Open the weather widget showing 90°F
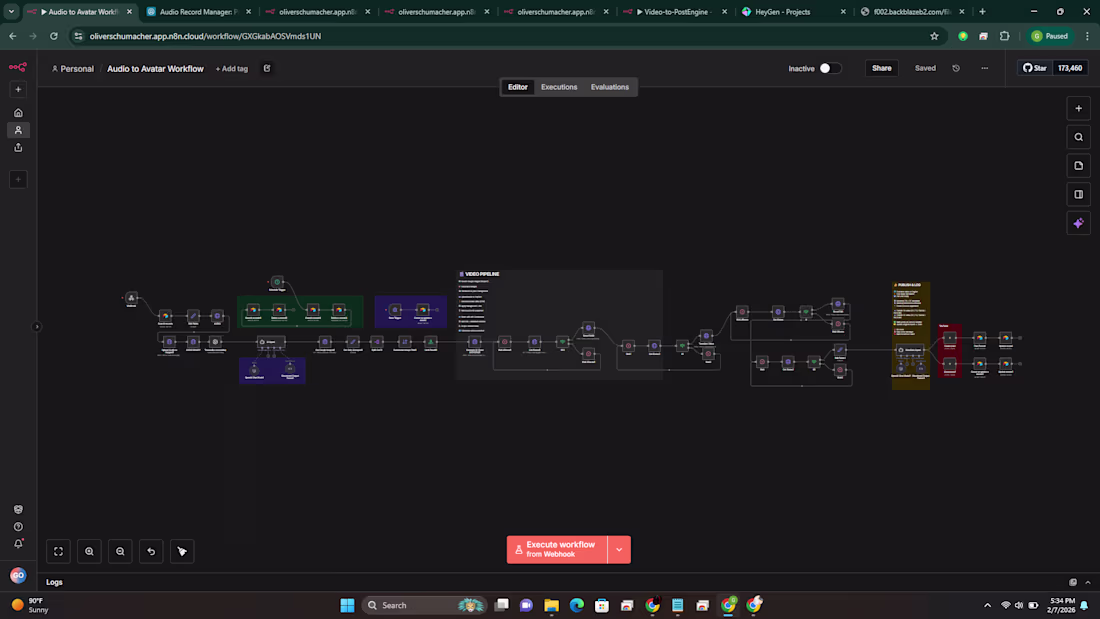The height and width of the screenshot is (619, 1100). click(30, 605)
